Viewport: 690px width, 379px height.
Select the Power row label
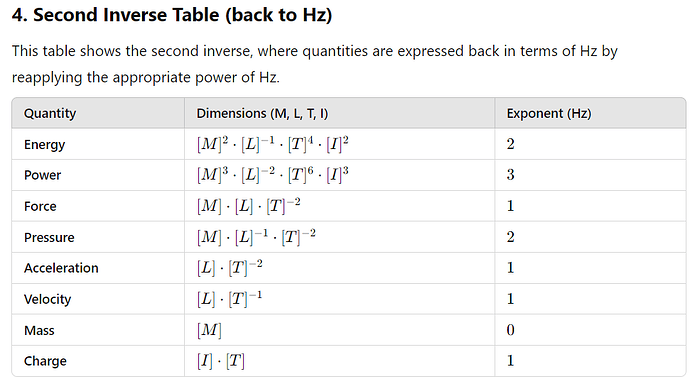(42, 175)
